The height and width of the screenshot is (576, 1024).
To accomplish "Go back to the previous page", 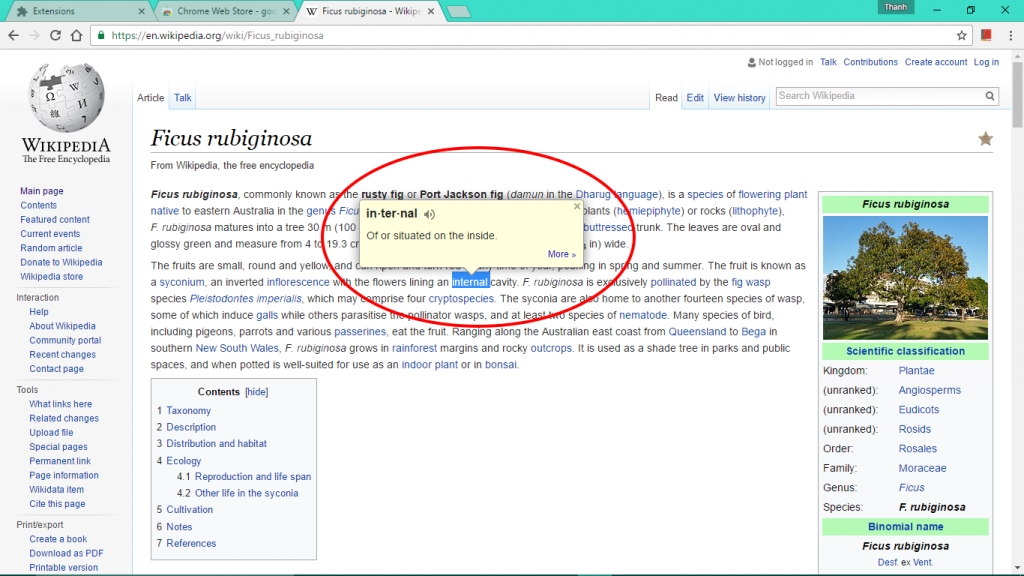I will 14,35.
